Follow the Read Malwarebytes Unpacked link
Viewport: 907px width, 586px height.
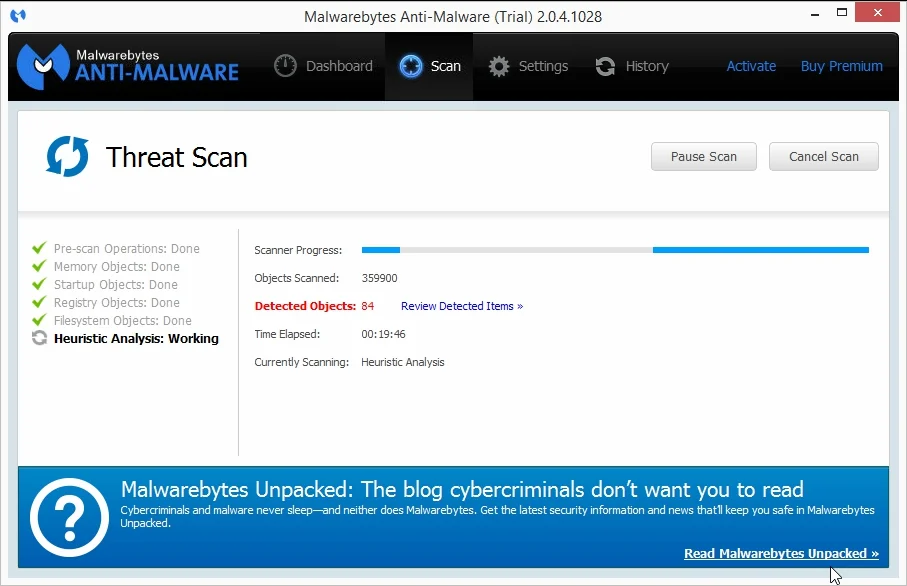781,553
